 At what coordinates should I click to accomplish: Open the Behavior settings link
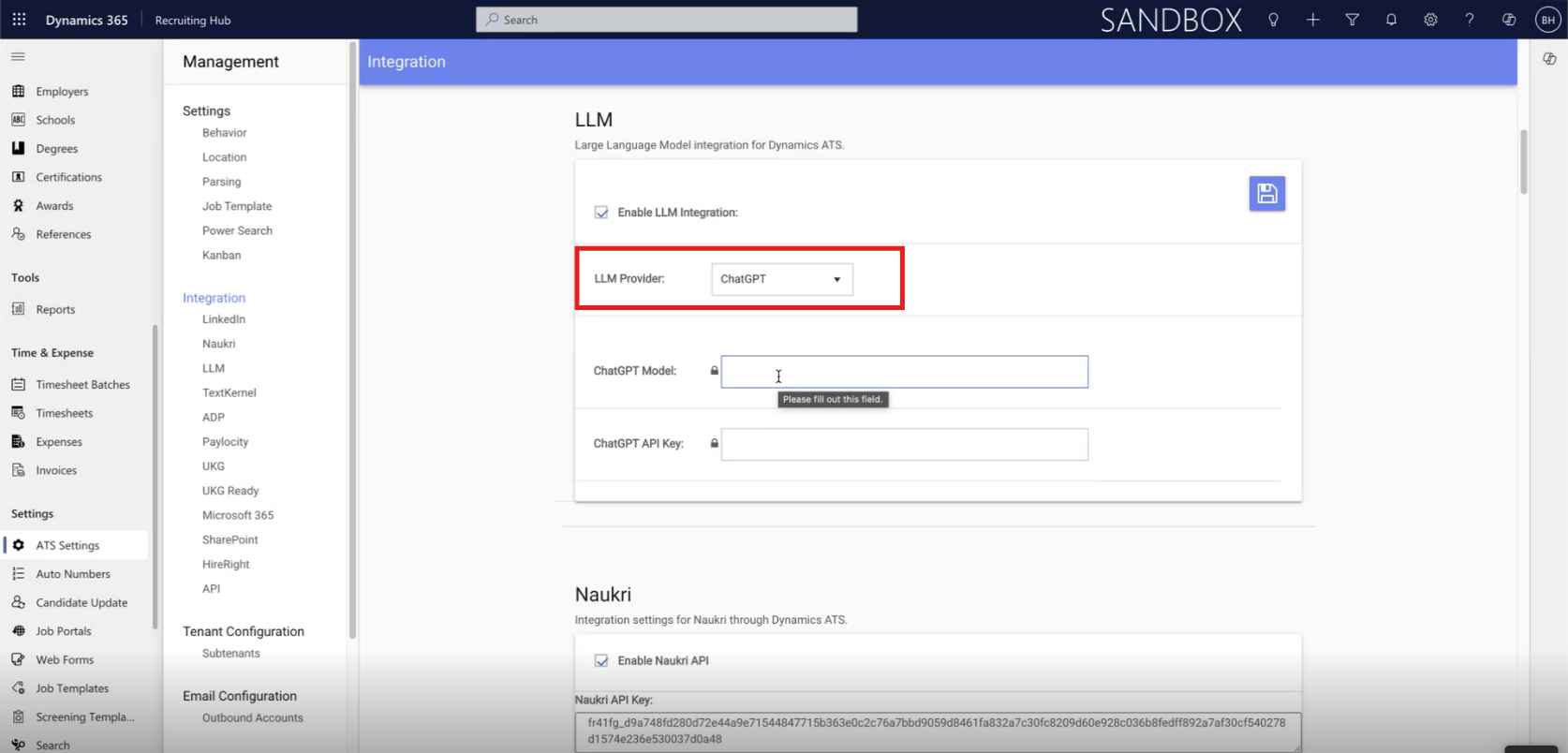(x=224, y=133)
